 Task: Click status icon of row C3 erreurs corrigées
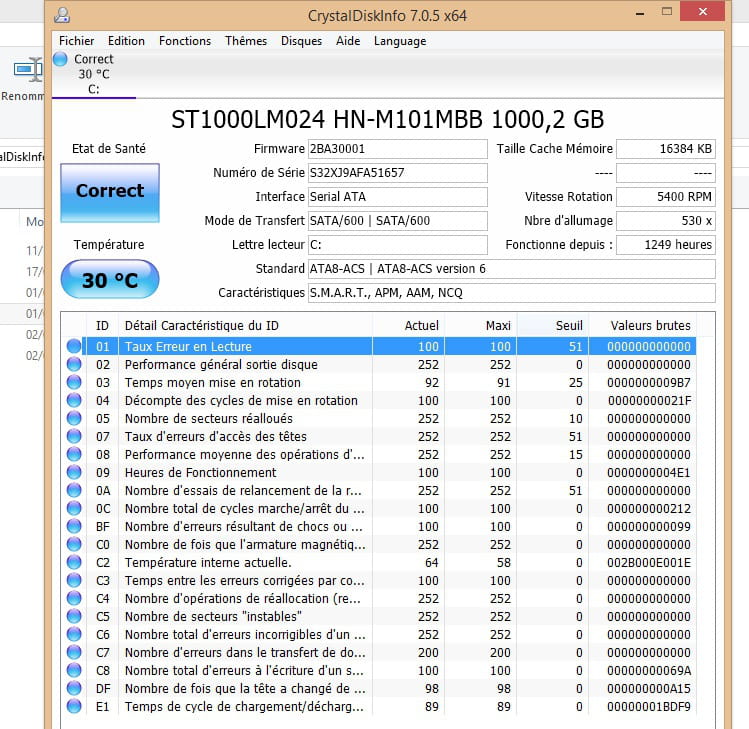(x=74, y=580)
